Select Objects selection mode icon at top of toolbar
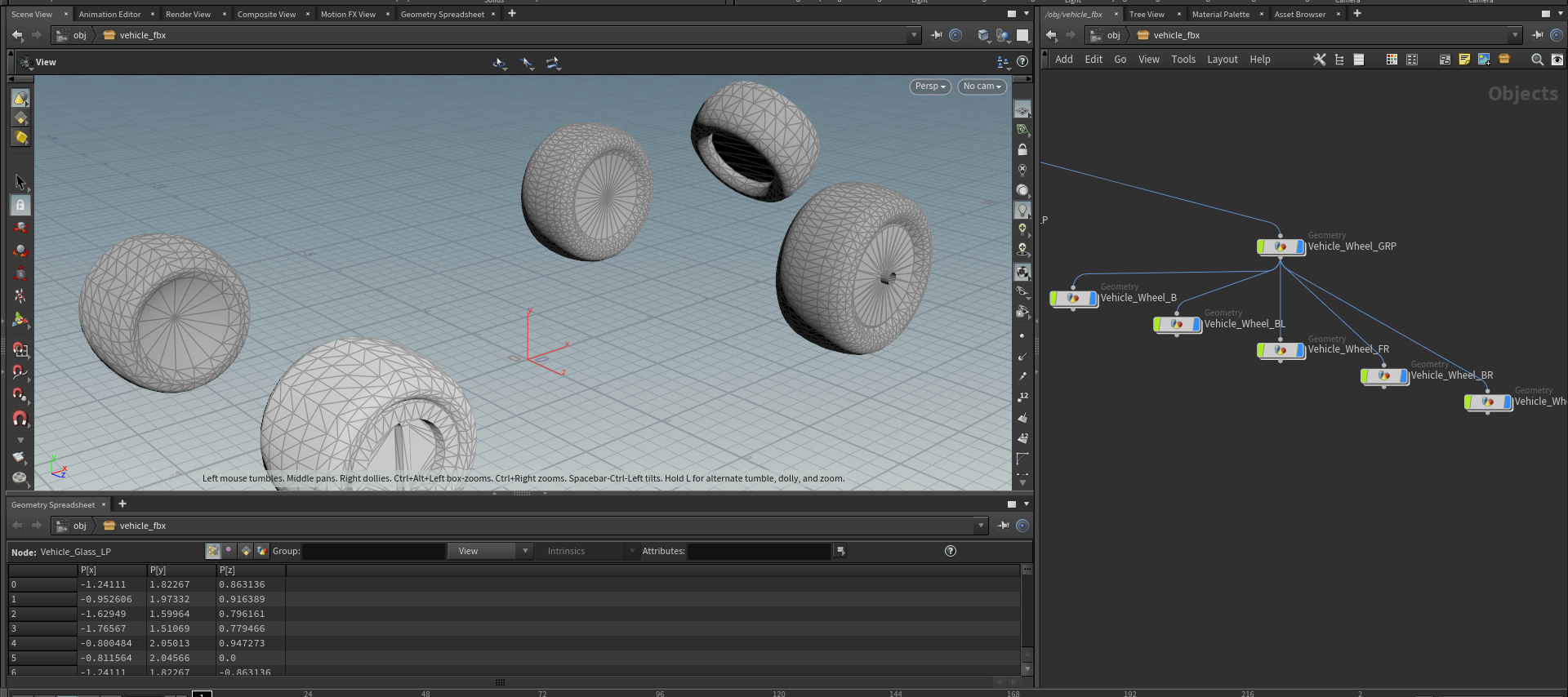 tap(20, 98)
